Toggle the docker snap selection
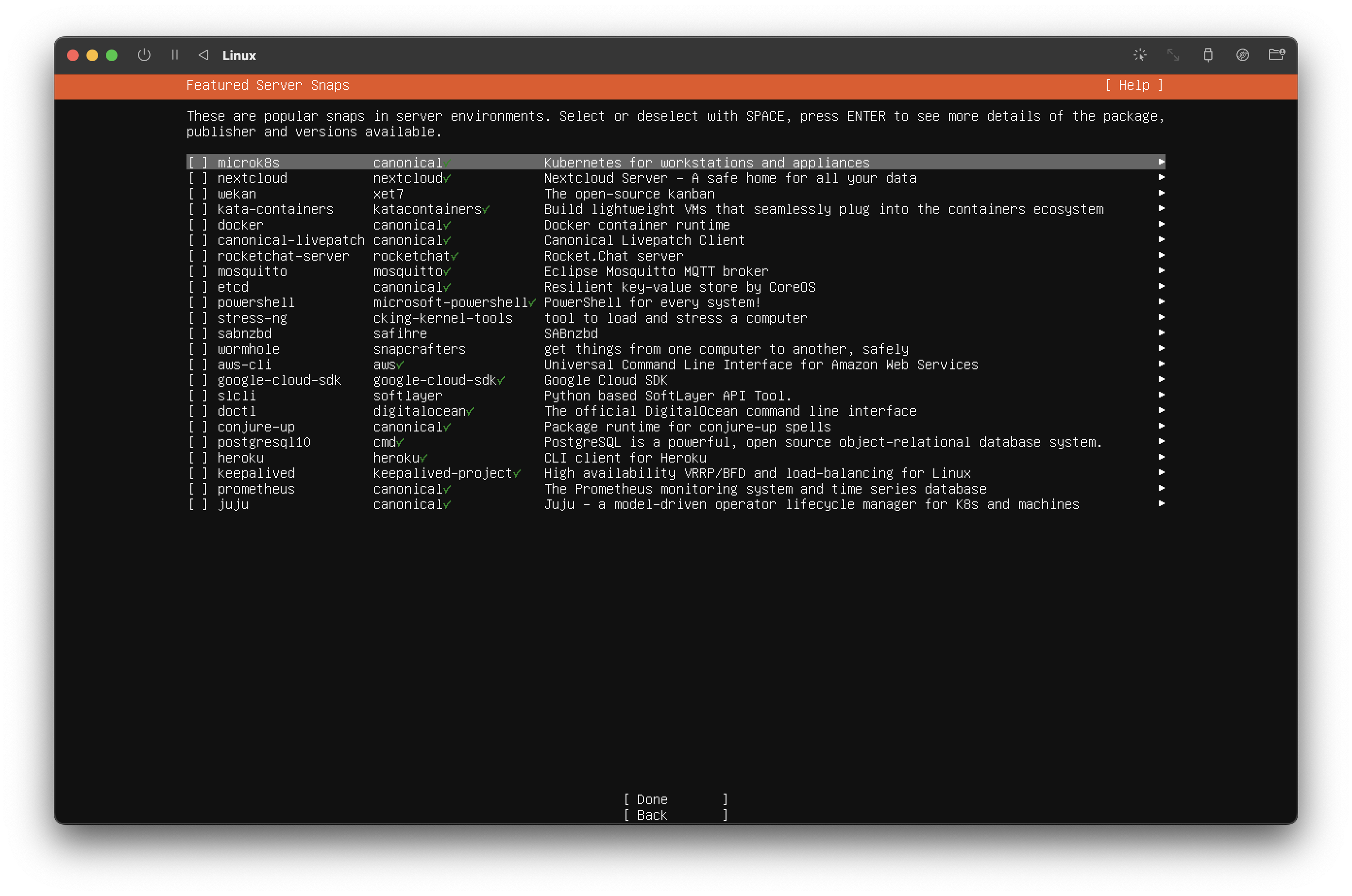This screenshot has width=1352, height=896. (198, 225)
